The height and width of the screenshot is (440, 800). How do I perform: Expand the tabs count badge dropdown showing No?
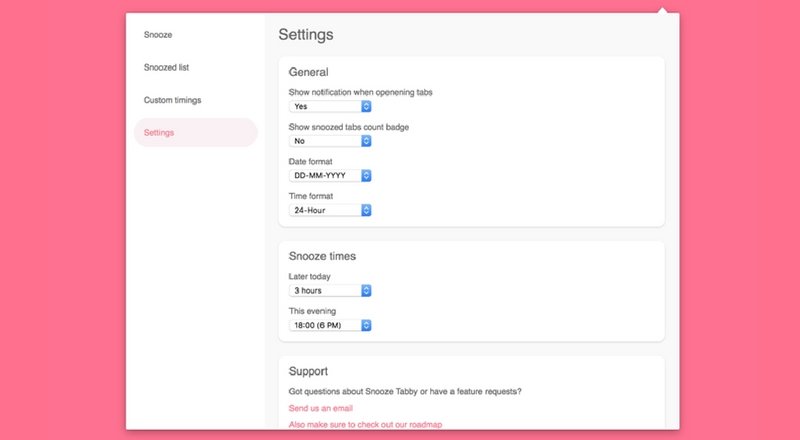point(330,141)
